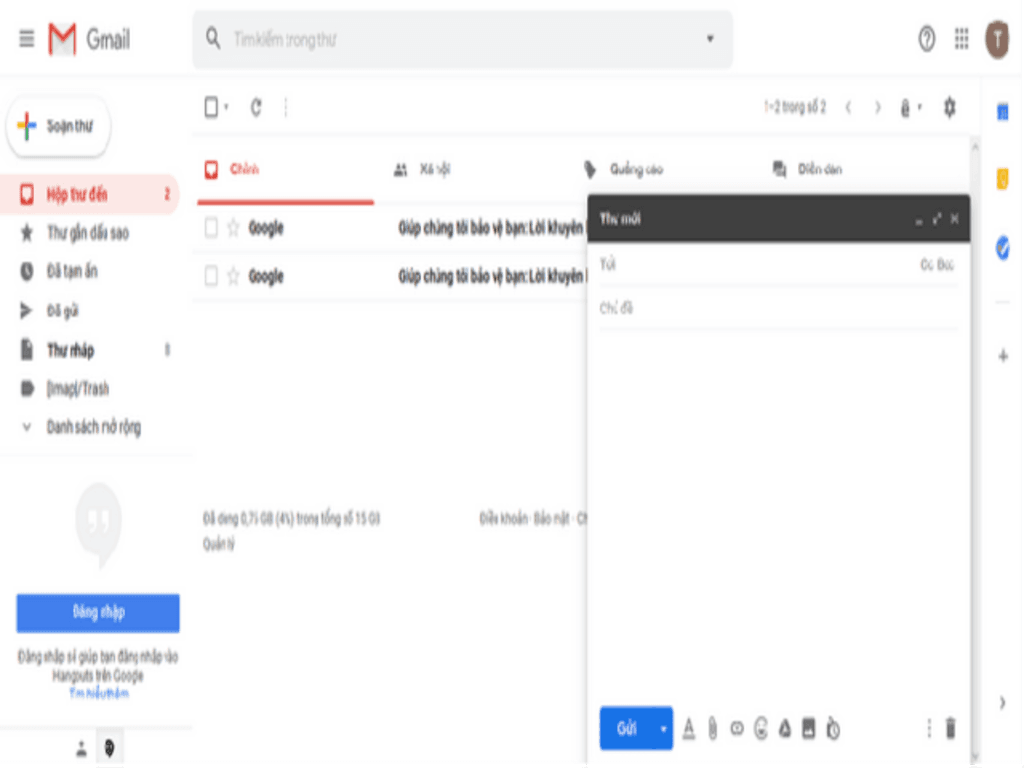The width and height of the screenshot is (1024, 768).
Task: Insert a file from Google Drive
Action: (785, 728)
